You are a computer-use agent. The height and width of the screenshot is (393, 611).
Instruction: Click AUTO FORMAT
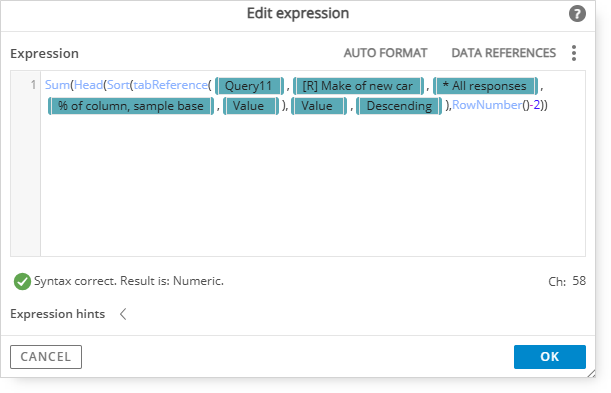(x=385, y=53)
